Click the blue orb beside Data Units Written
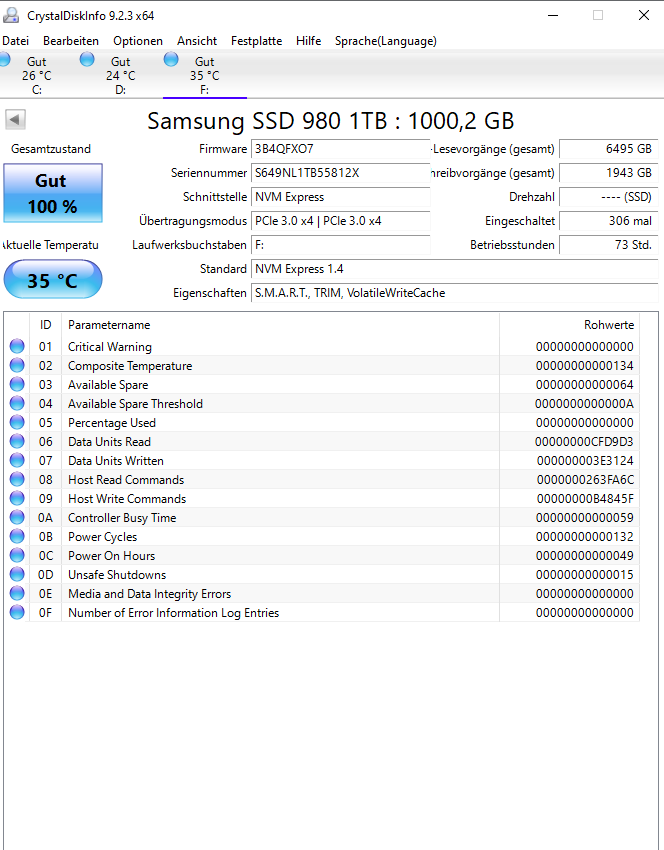 (x=17, y=460)
